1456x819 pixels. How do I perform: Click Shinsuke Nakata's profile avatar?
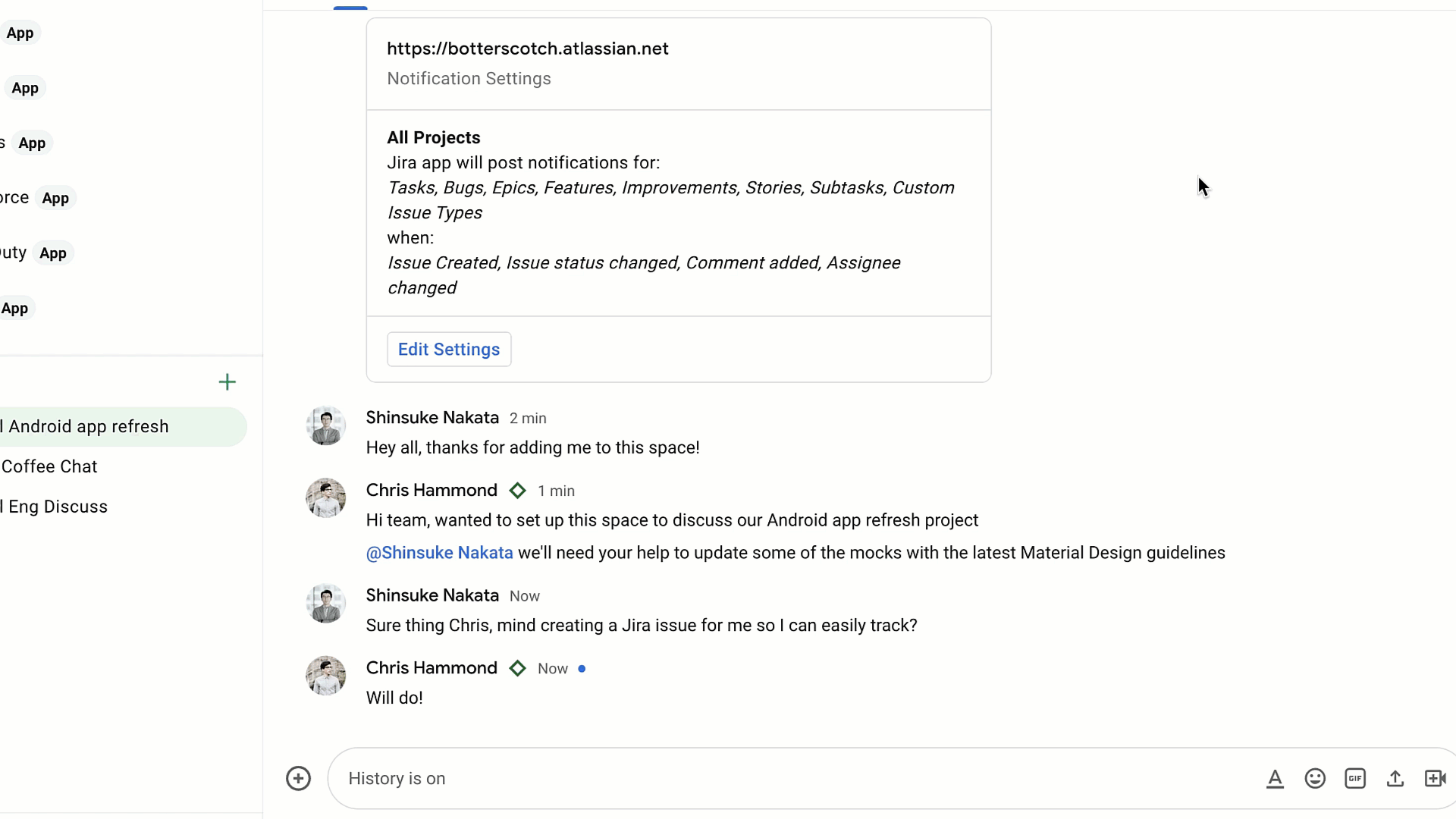(325, 425)
